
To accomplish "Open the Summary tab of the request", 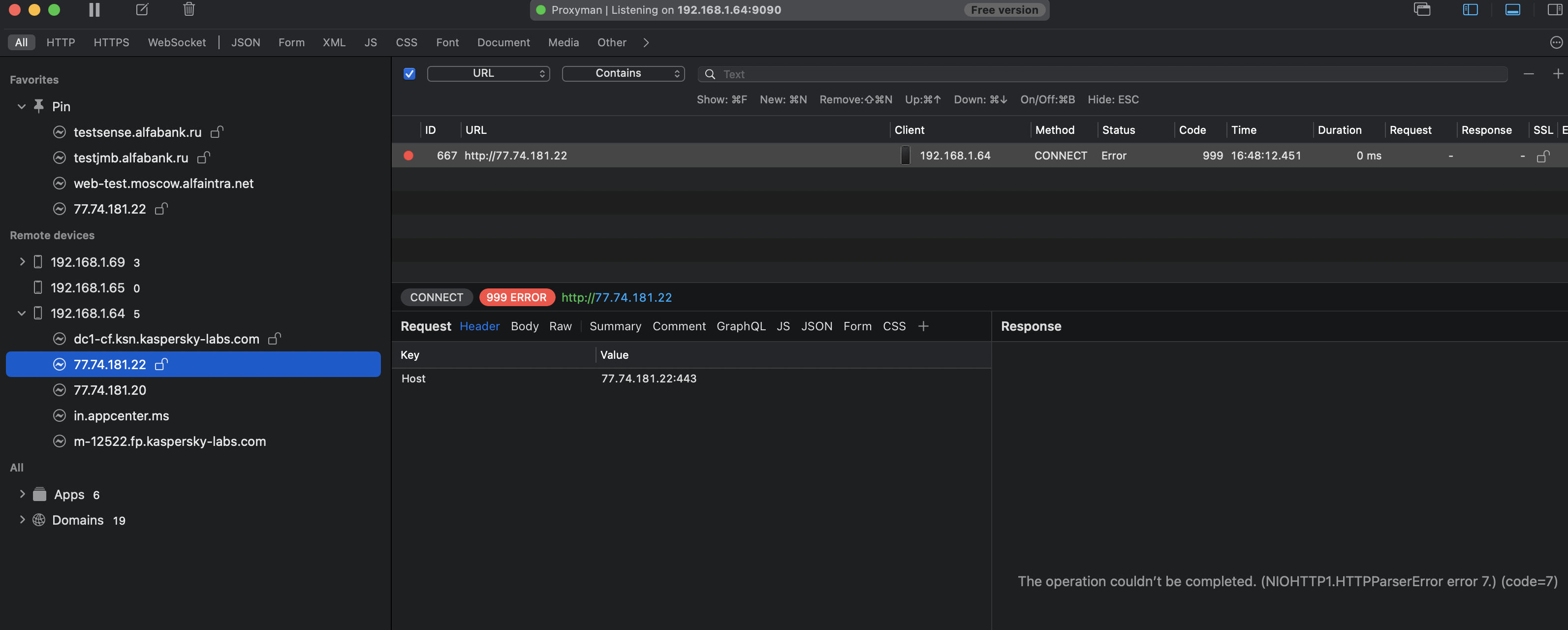I will click(615, 326).
